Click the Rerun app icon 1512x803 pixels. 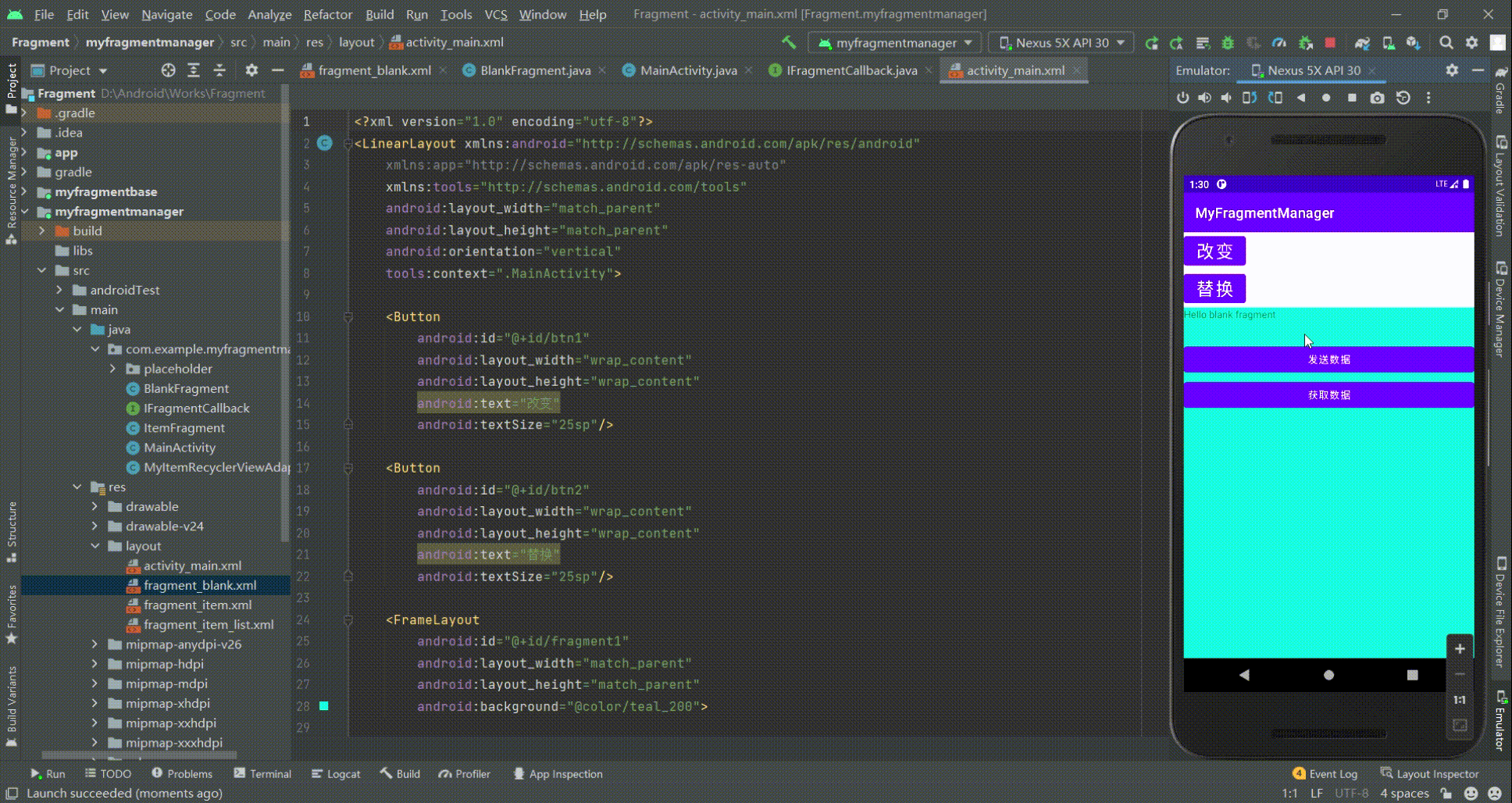pos(1151,43)
